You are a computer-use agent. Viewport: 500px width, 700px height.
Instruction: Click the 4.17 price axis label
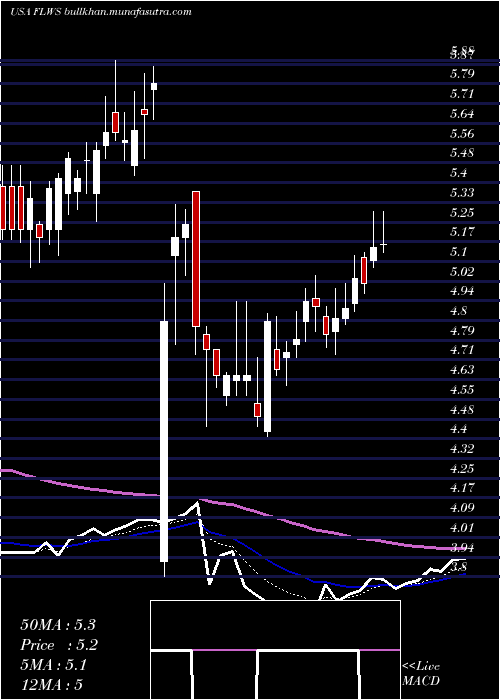(462, 488)
